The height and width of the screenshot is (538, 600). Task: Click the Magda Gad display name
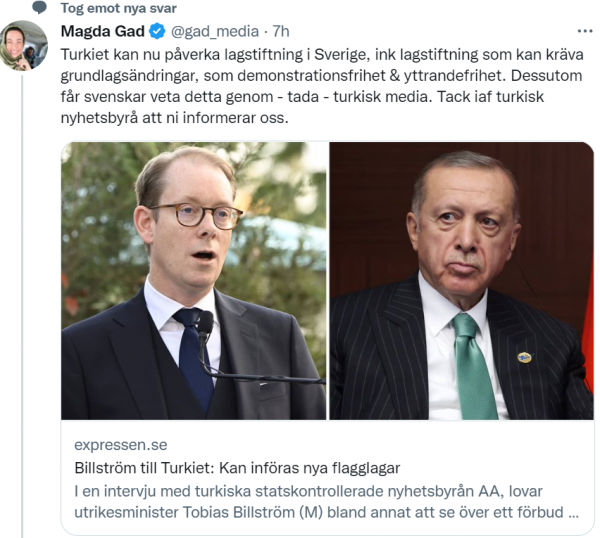(x=103, y=31)
